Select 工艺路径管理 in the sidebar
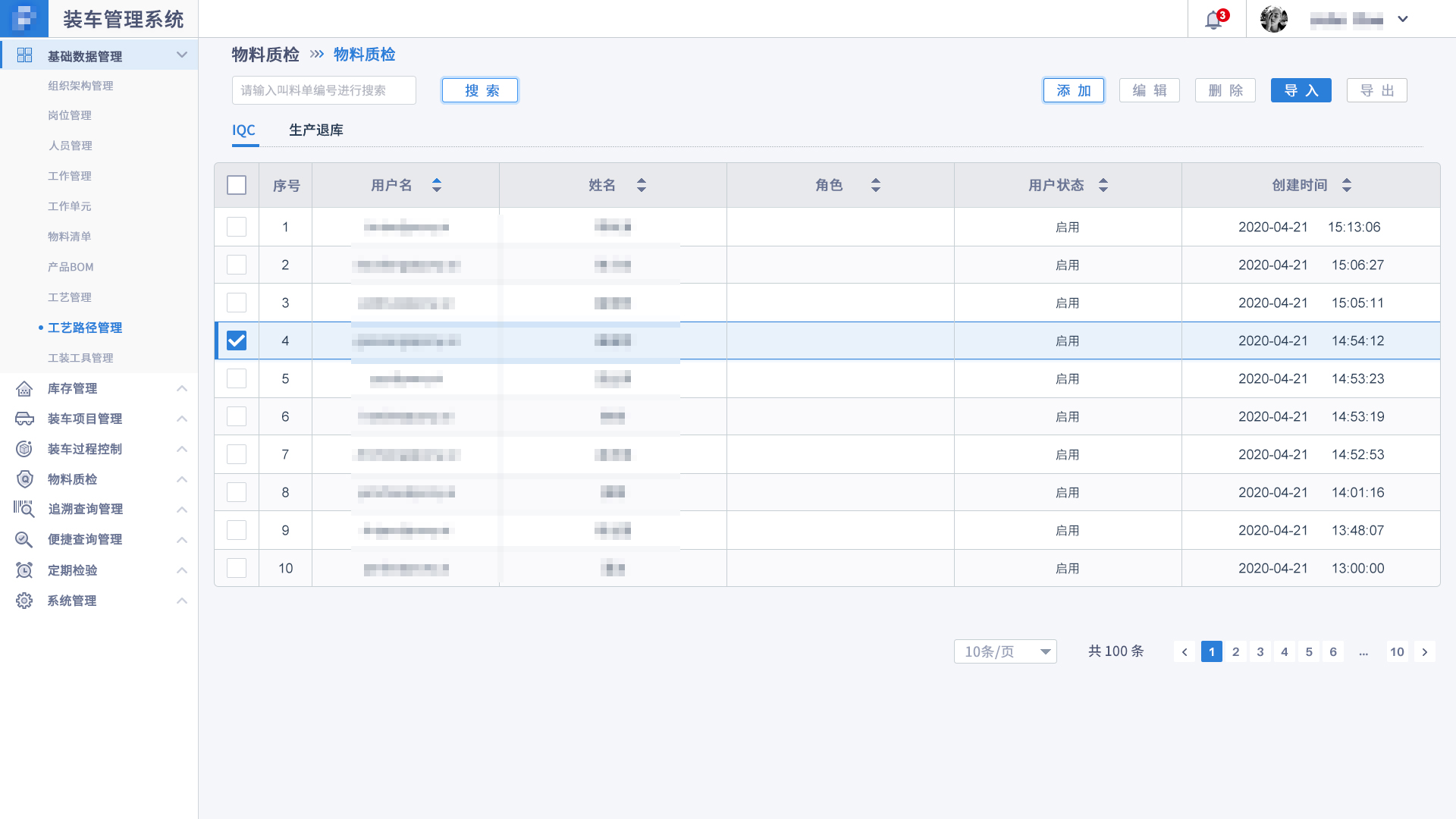This screenshot has width=1456, height=819. click(85, 328)
